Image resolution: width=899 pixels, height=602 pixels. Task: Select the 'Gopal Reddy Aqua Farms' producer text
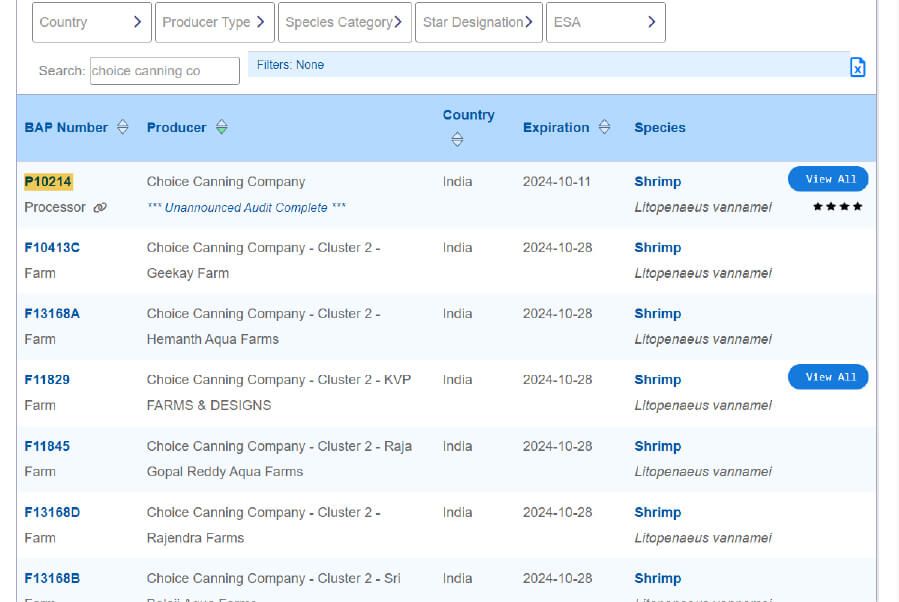point(225,471)
